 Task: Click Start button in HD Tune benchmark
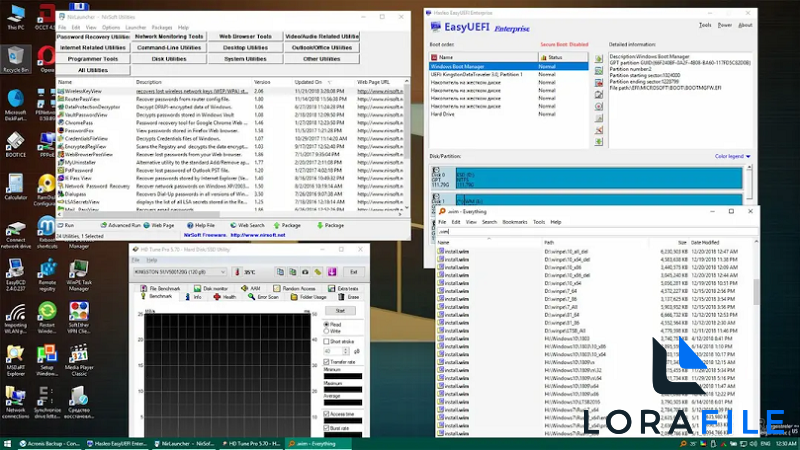point(340,311)
